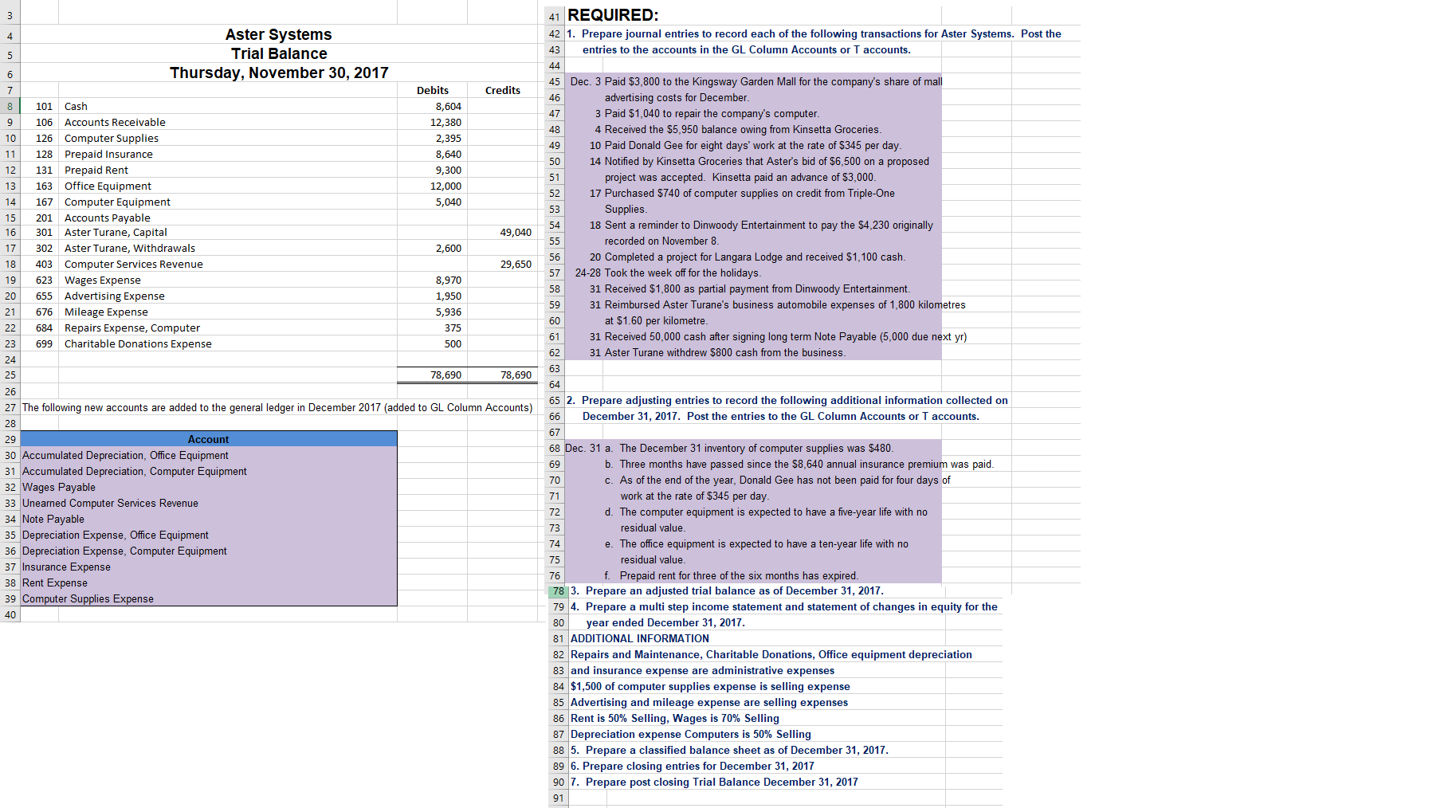Select the Dec. 3 Kingsway Garden Mall transaction
Screen dimensions: 1456x812
point(753,89)
